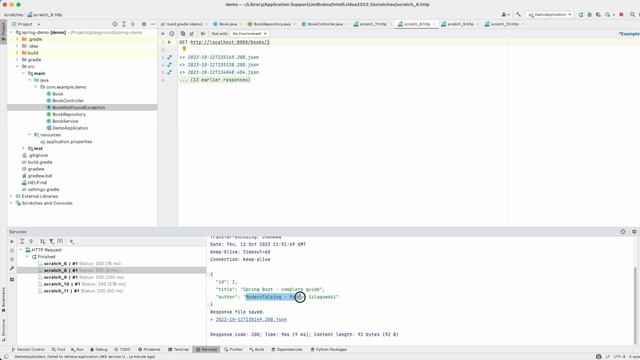
Task: Click the localhost:8080/books/1 URL
Action: pos(230,42)
